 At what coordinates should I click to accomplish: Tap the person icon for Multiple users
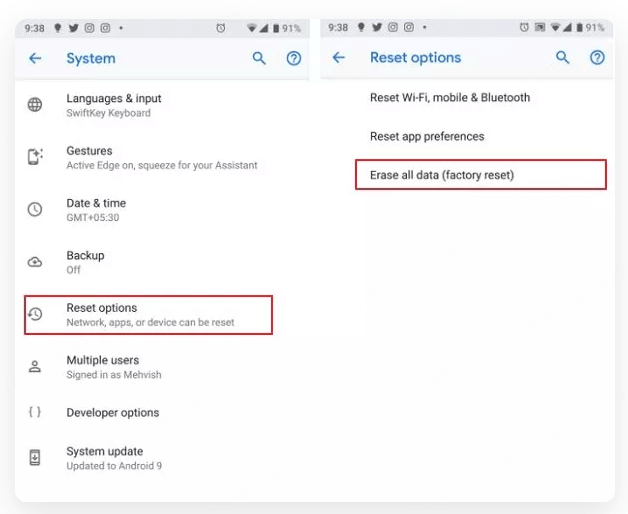point(35,367)
